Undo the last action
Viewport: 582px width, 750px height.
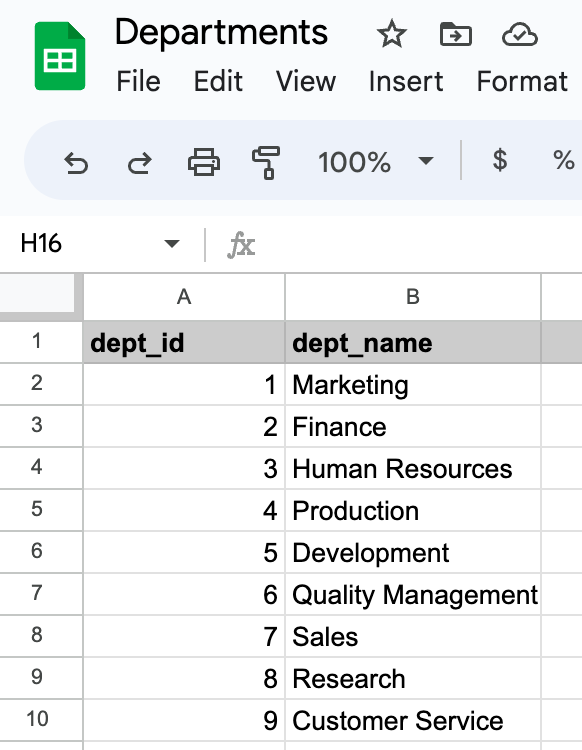[76, 163]
